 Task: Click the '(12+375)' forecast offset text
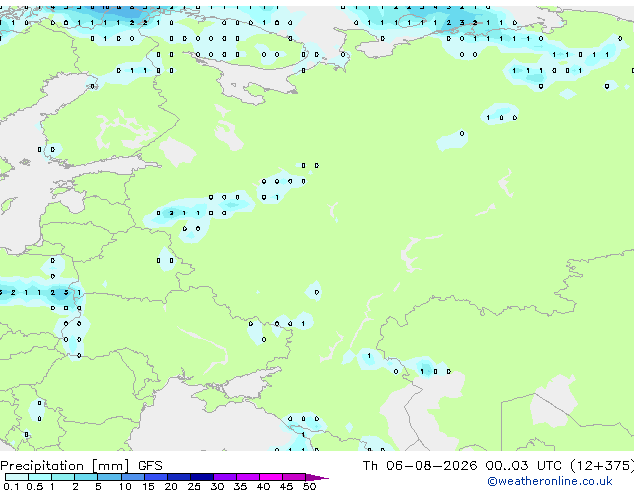tap(602, 466)
